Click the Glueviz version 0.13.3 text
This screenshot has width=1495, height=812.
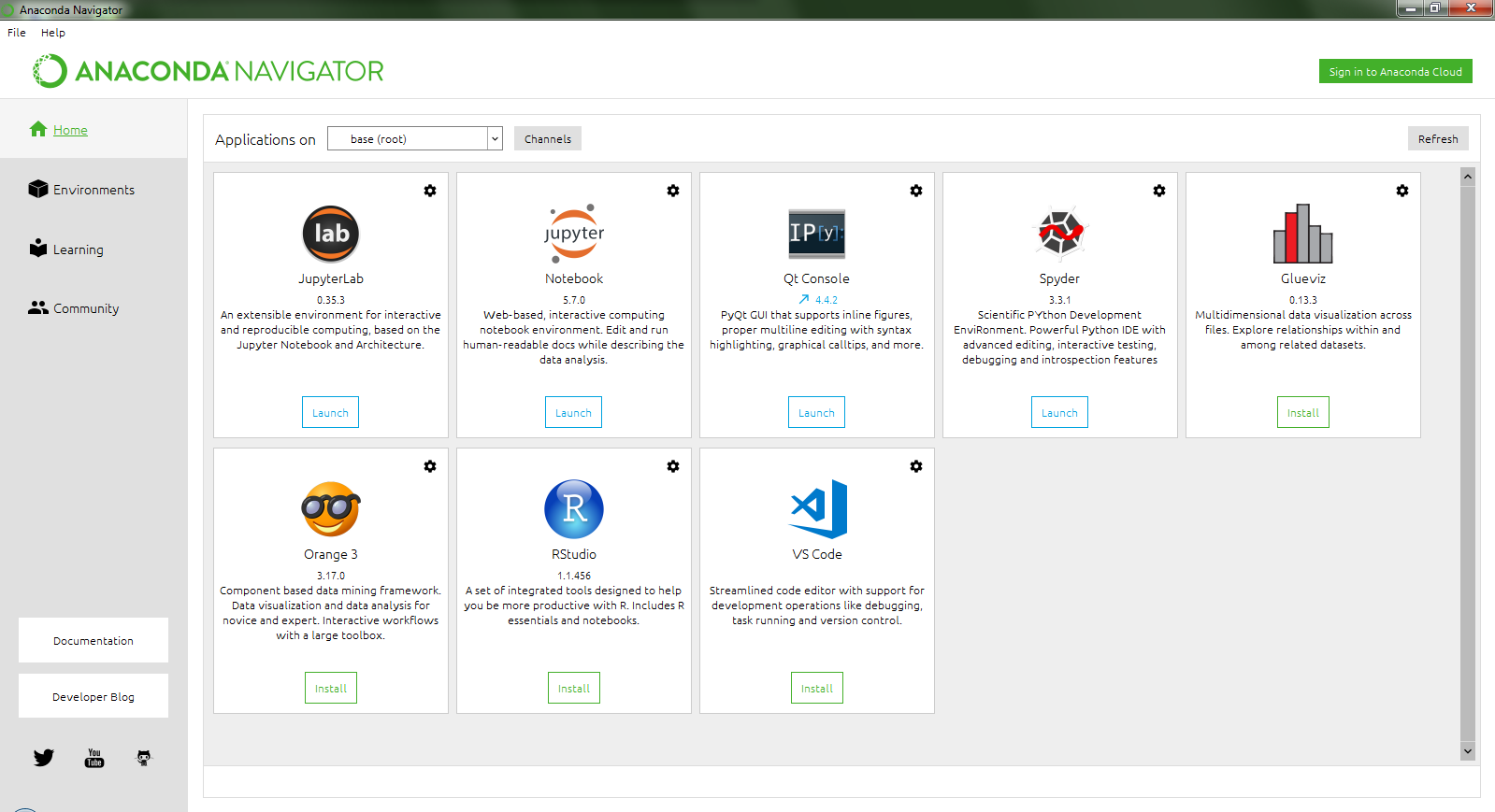point(1303,300)
